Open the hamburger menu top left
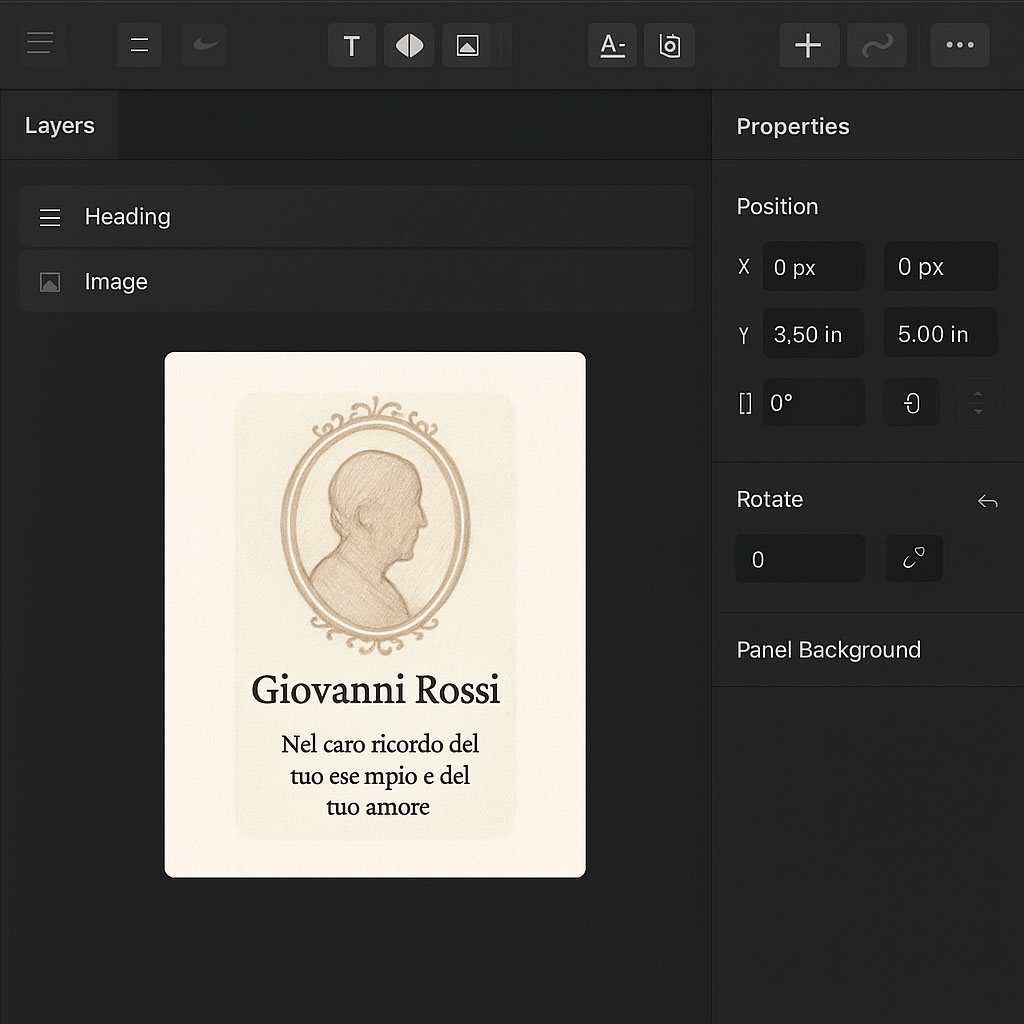This screenshot has width=1024, height=1024. [40, 43]
